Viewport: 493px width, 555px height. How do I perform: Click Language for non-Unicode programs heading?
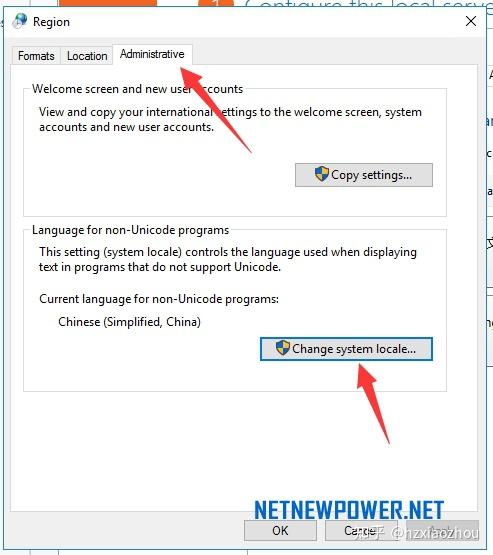[x=130, y=230]
